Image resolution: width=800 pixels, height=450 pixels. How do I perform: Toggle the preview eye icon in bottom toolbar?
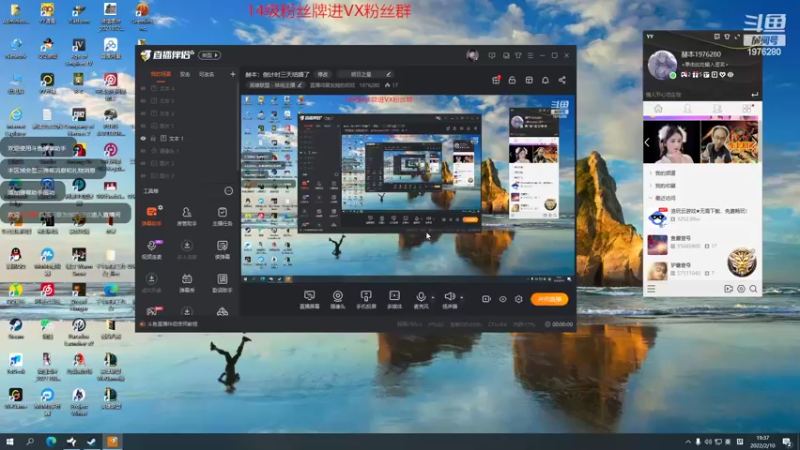(503, 299)
